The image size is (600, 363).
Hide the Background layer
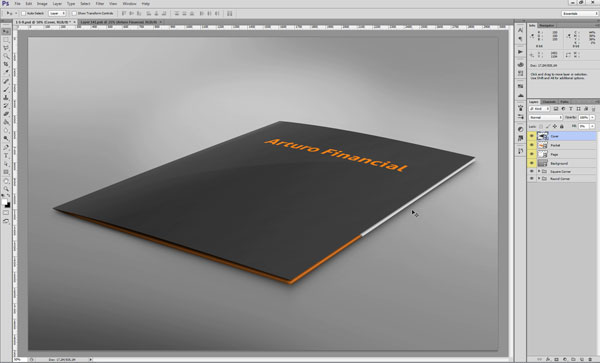[532, 163]
